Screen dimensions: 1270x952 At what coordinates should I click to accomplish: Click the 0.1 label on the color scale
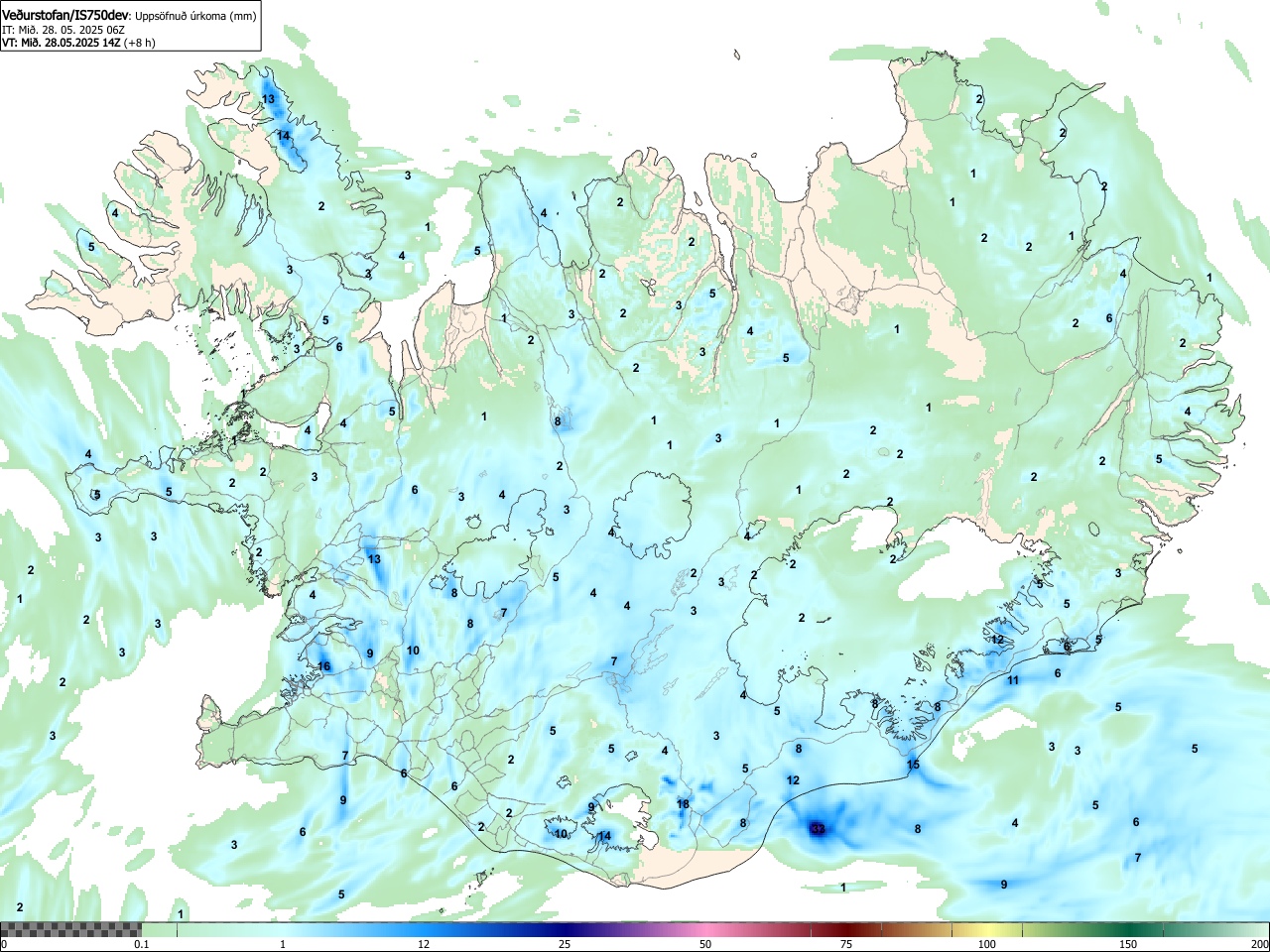[142, 944]
